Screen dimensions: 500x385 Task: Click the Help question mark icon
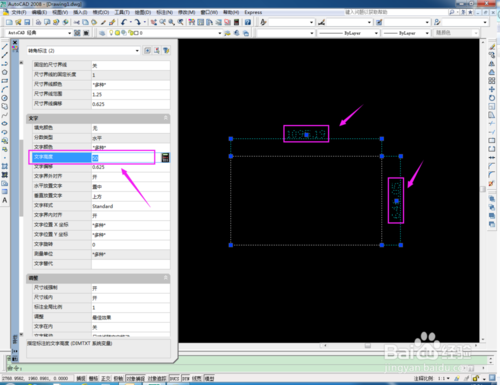248,22
